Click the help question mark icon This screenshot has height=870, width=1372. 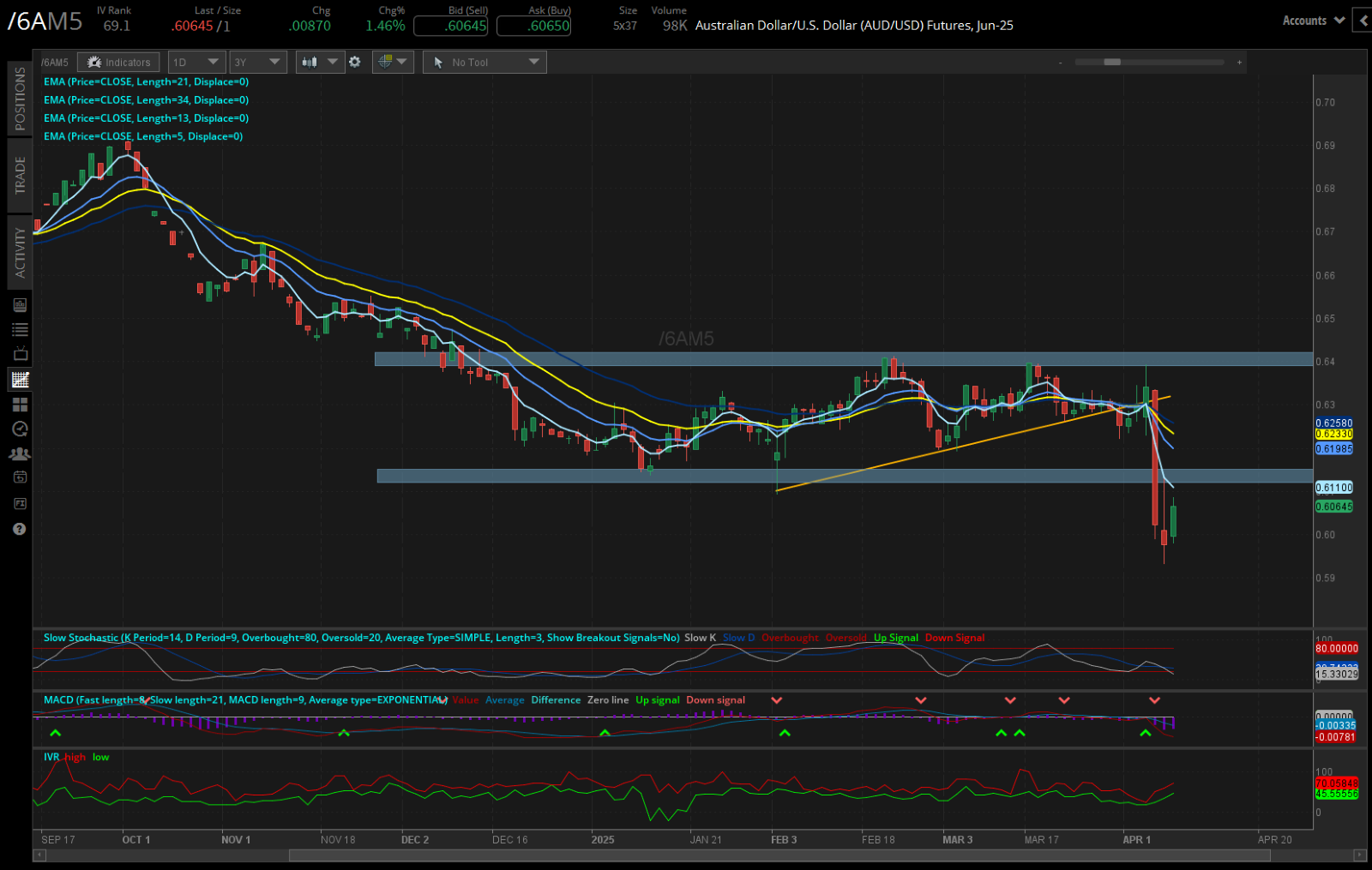coord(20,529)
